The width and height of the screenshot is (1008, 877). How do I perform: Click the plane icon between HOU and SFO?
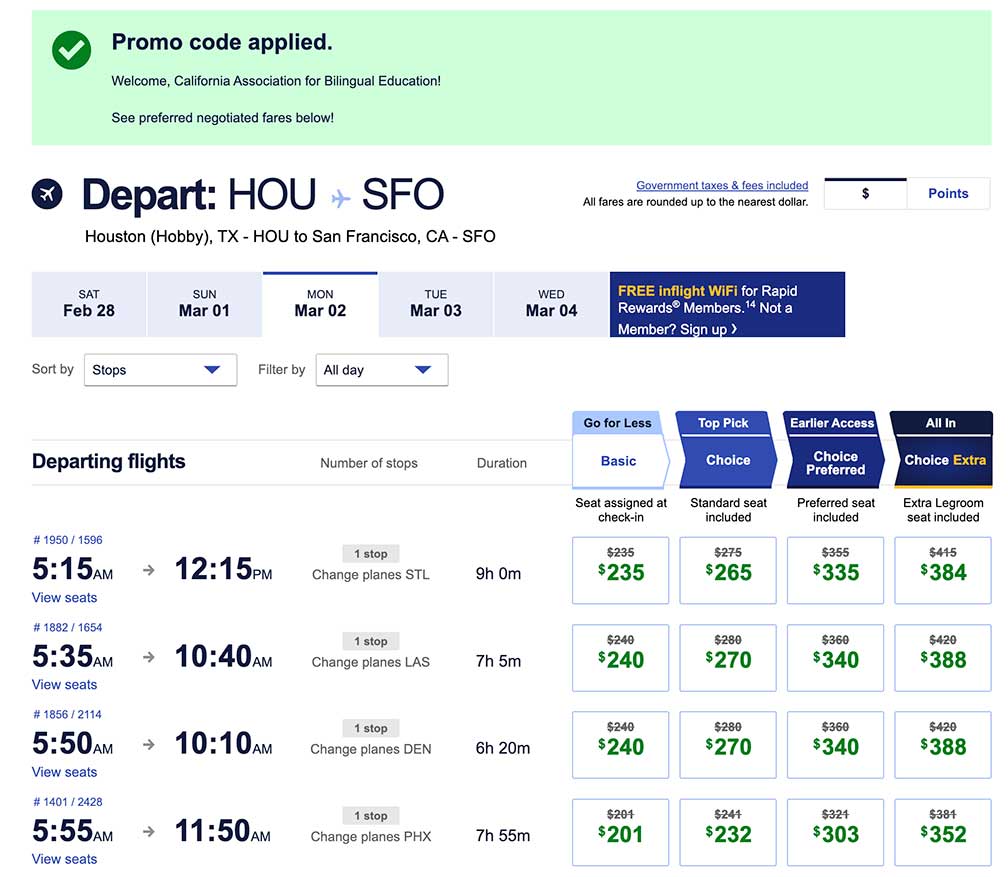tap(340, 197)
